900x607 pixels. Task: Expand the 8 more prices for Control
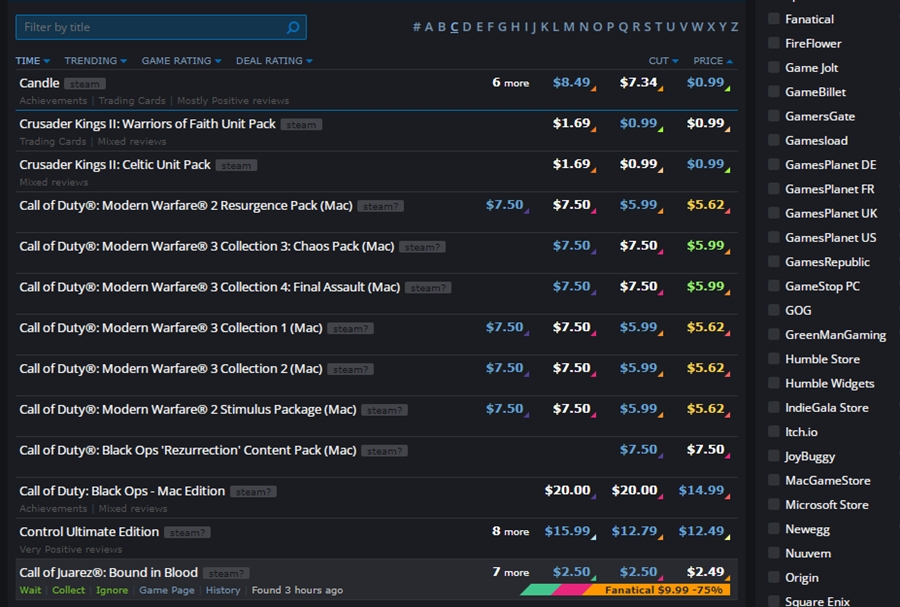point(510,531)
